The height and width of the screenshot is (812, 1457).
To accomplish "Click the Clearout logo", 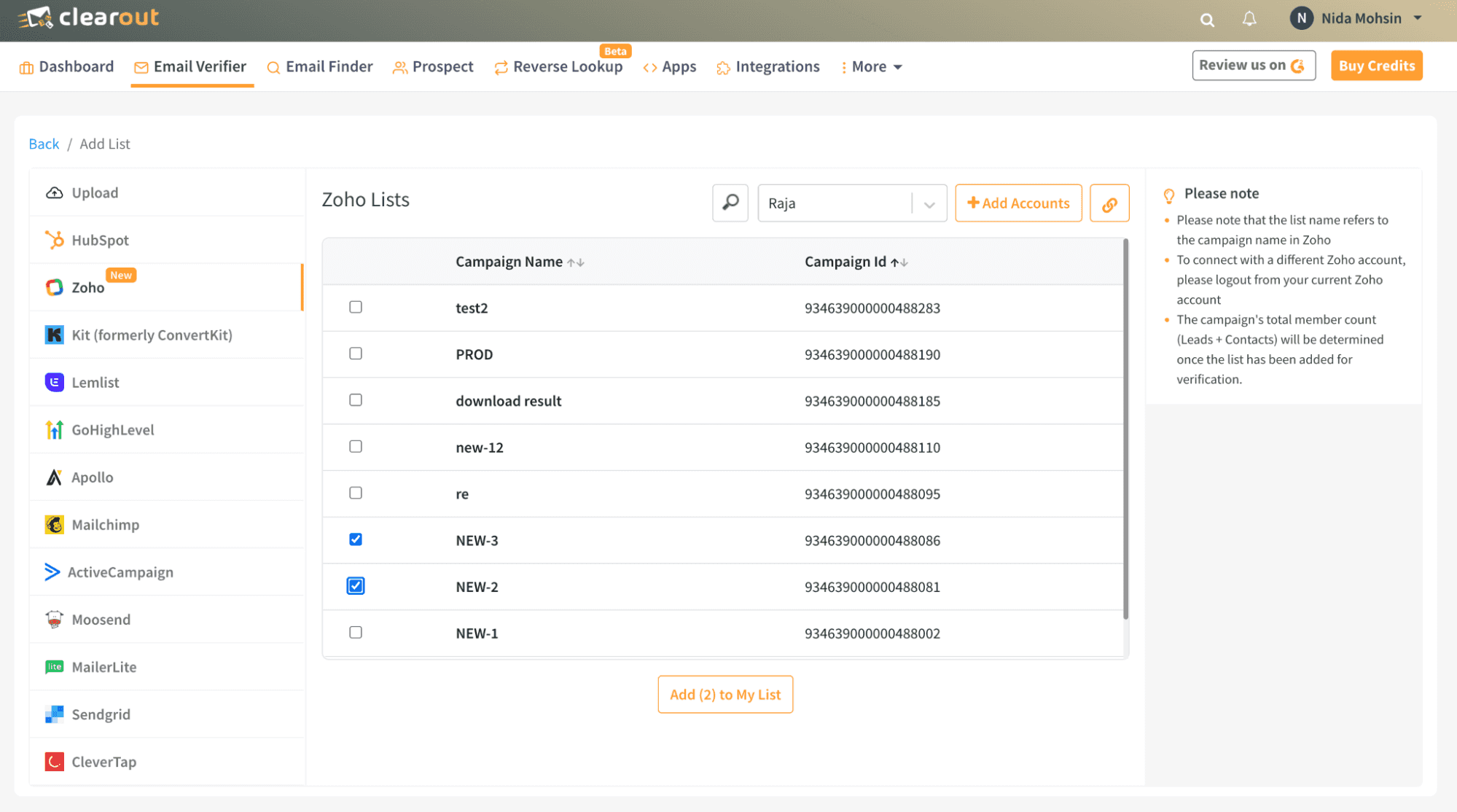I will click(x=88, y=17).
